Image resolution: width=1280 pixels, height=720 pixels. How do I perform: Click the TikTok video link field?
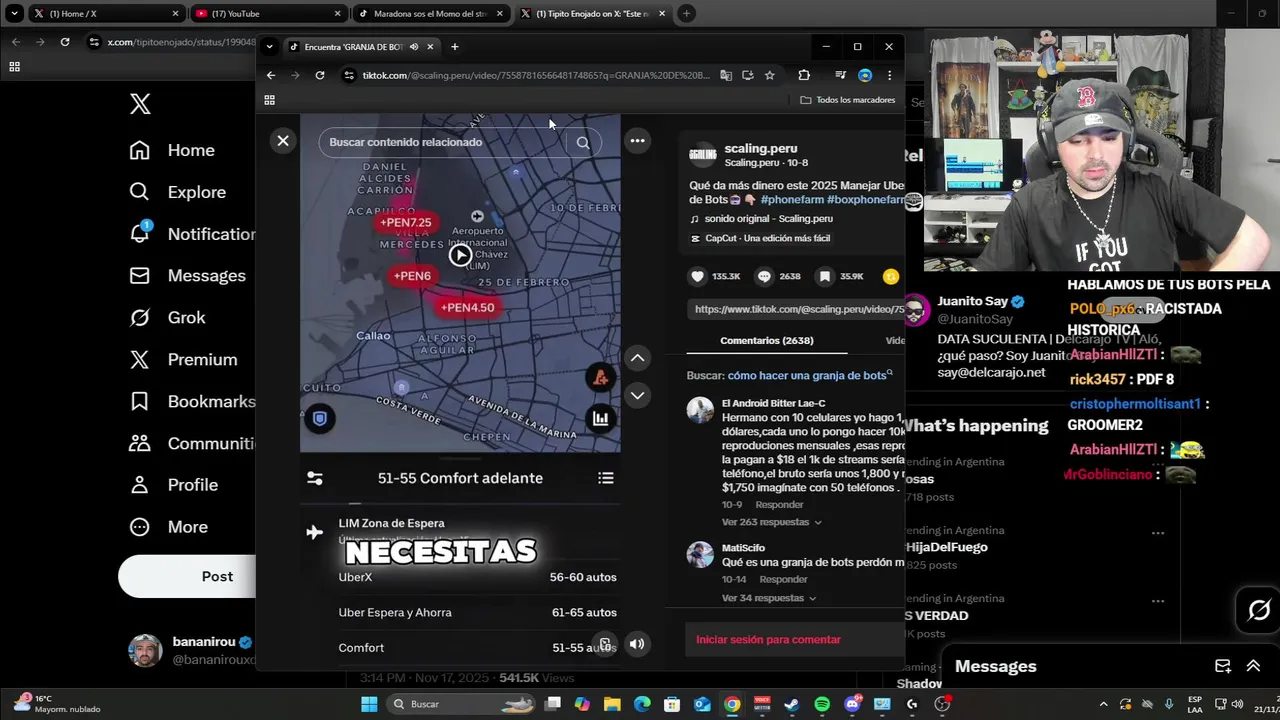click(x=797, y=309)
